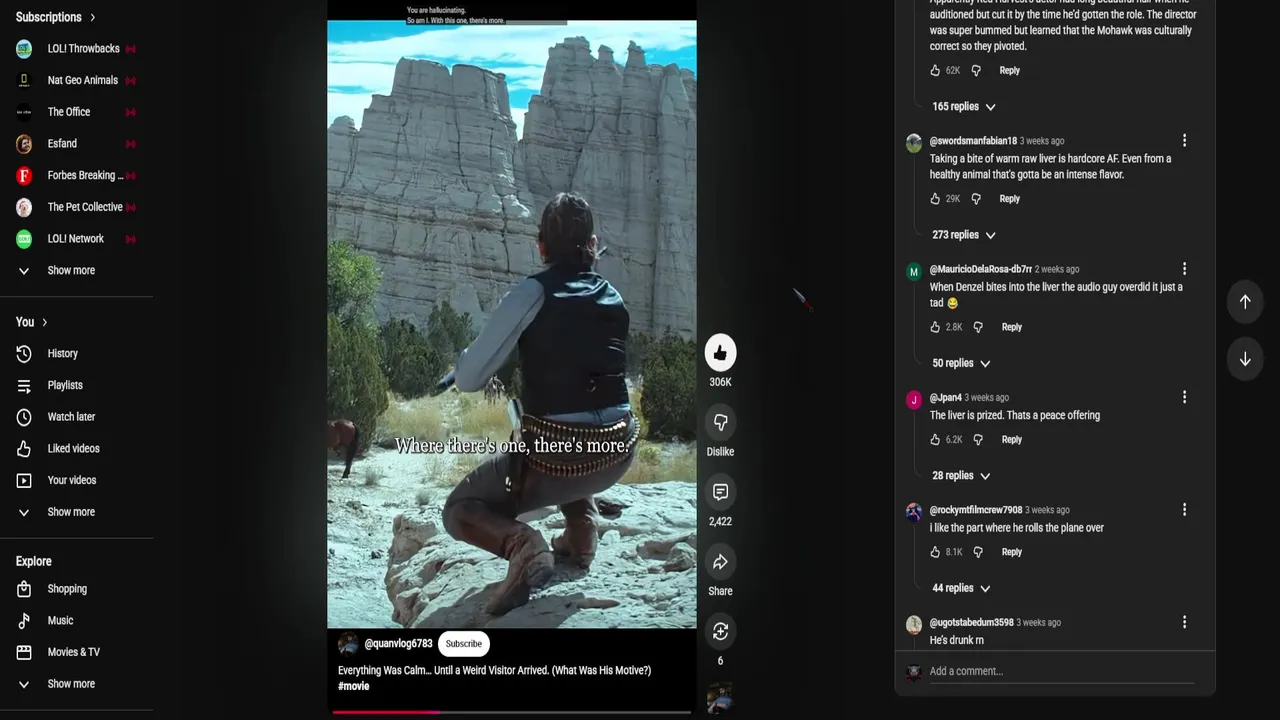1280x720 pixels.
Task: Like the plane comment with 8.1K likes
Action: [935, 552]
